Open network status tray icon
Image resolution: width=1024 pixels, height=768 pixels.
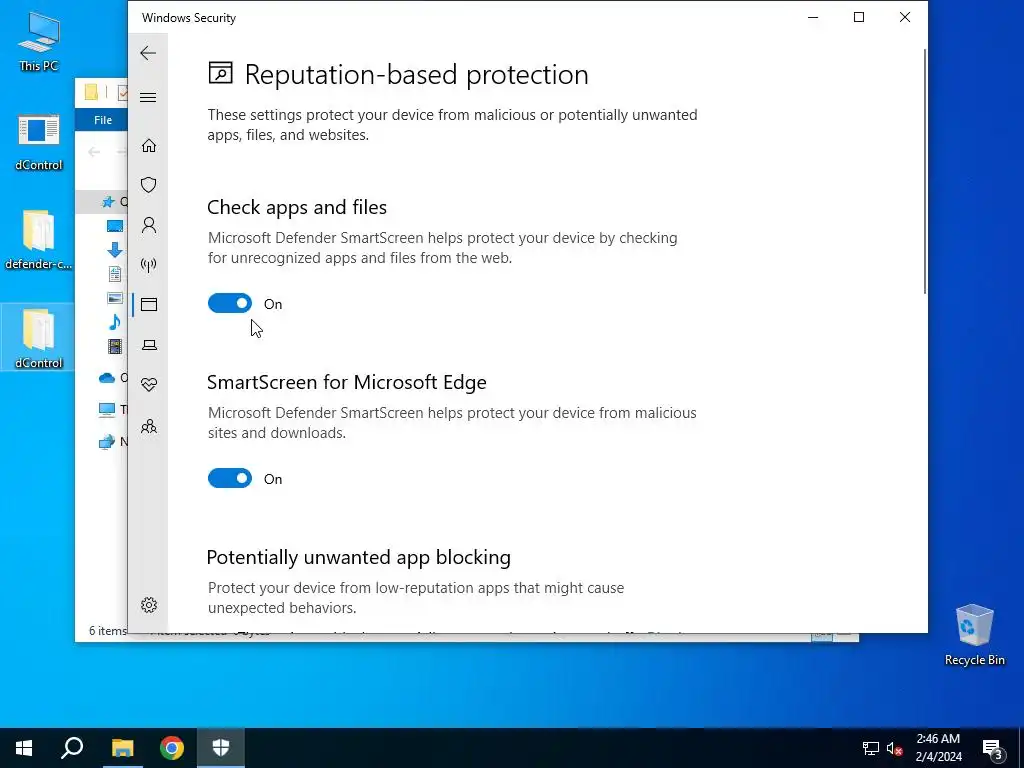[871, 748]
